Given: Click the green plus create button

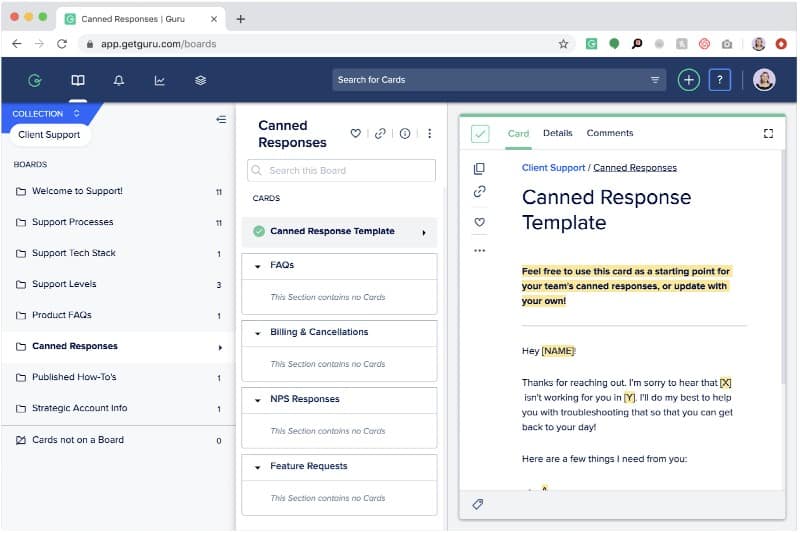Looking at the screenshot, I should [x=688, y=80].
